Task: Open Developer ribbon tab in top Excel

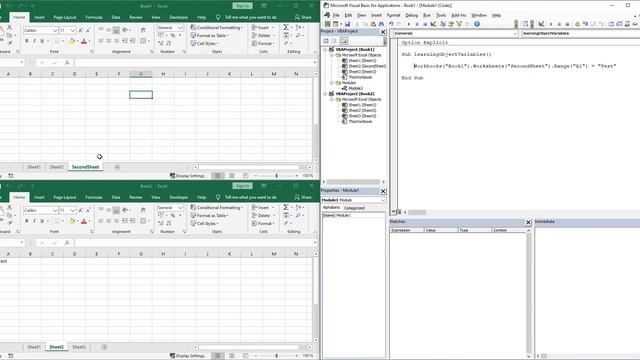Action: tap(178, 17)
